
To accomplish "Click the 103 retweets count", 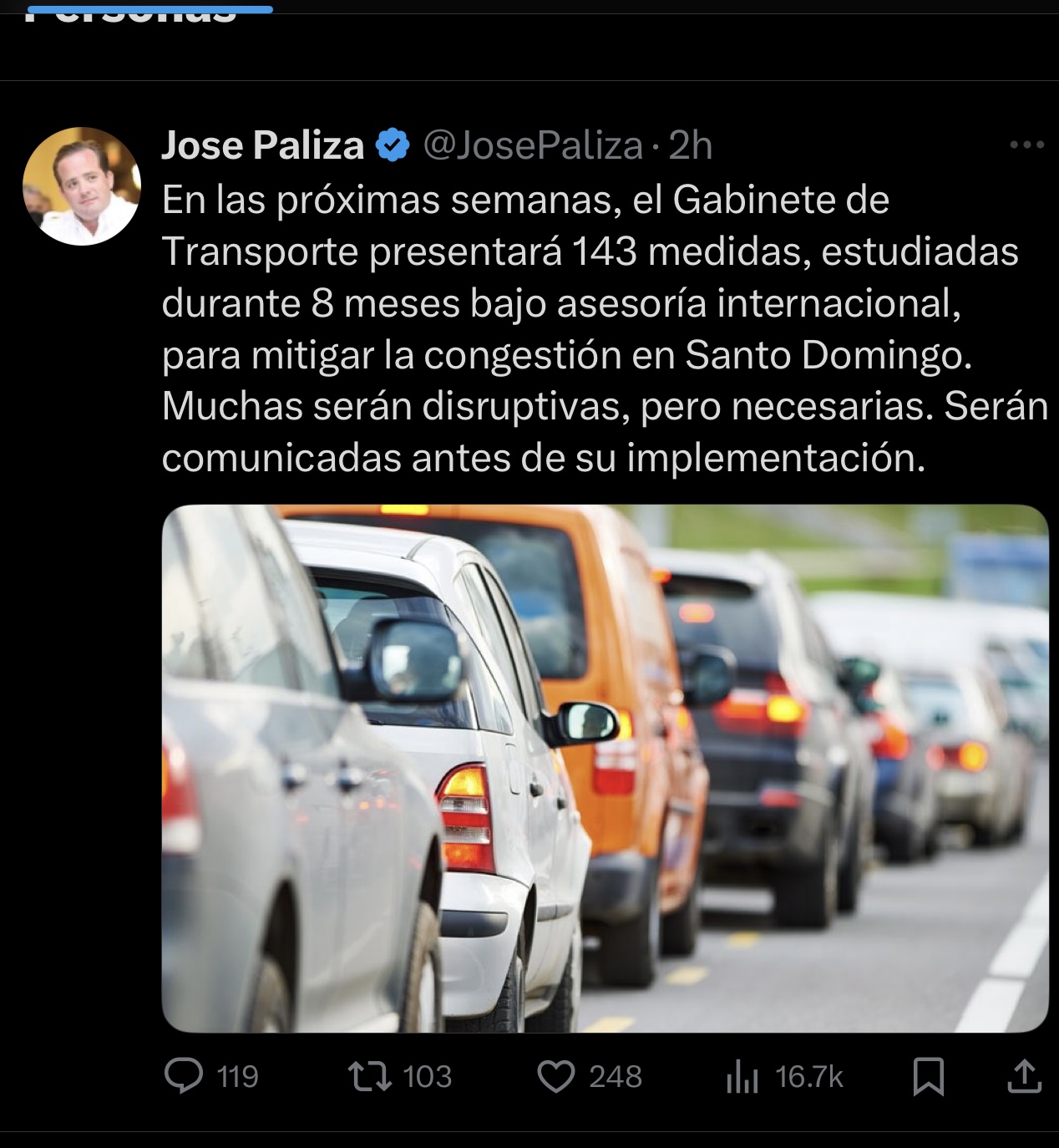I will point(427,1077).
